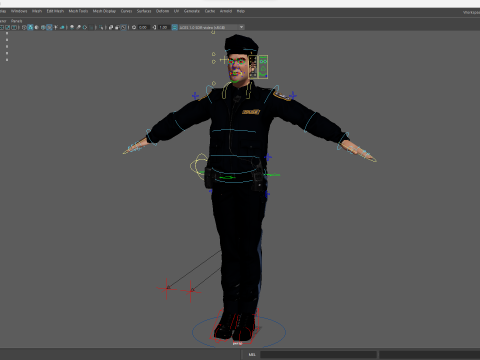Open the Edit Mesh menu
480x360 pixels.
(x=55, y=11)
